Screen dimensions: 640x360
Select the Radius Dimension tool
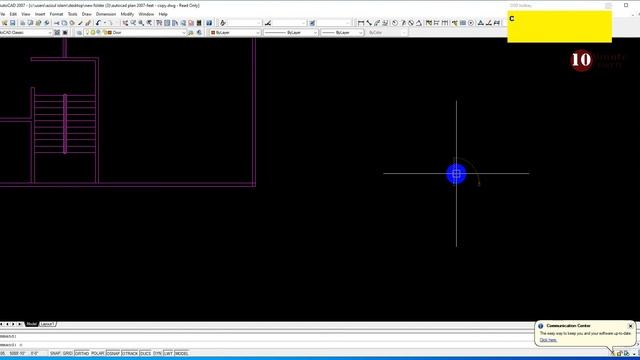coord(394,23)
